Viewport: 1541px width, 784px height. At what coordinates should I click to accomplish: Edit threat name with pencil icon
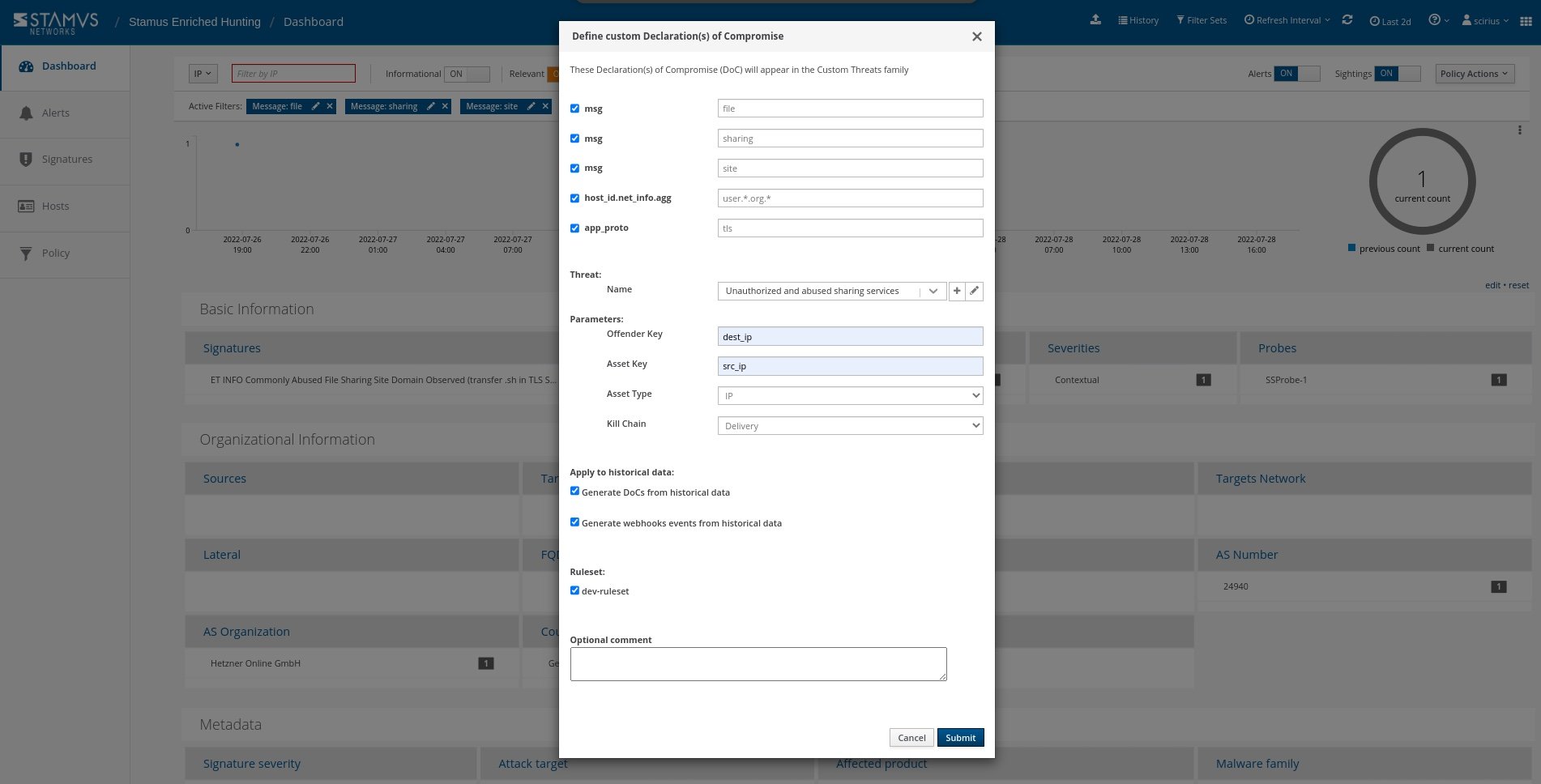tap(975, 291)
